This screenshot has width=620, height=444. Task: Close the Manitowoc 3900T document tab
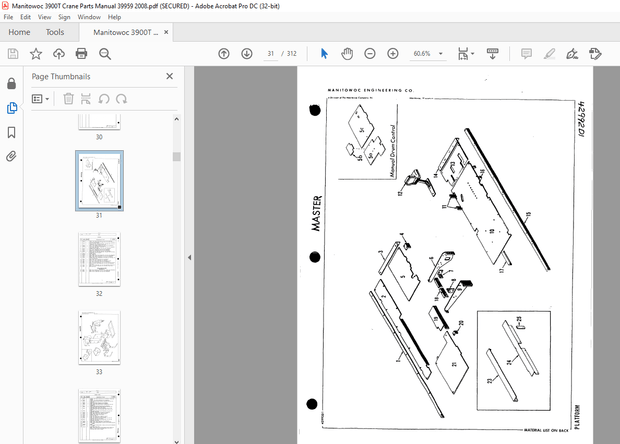pos(166,32)
